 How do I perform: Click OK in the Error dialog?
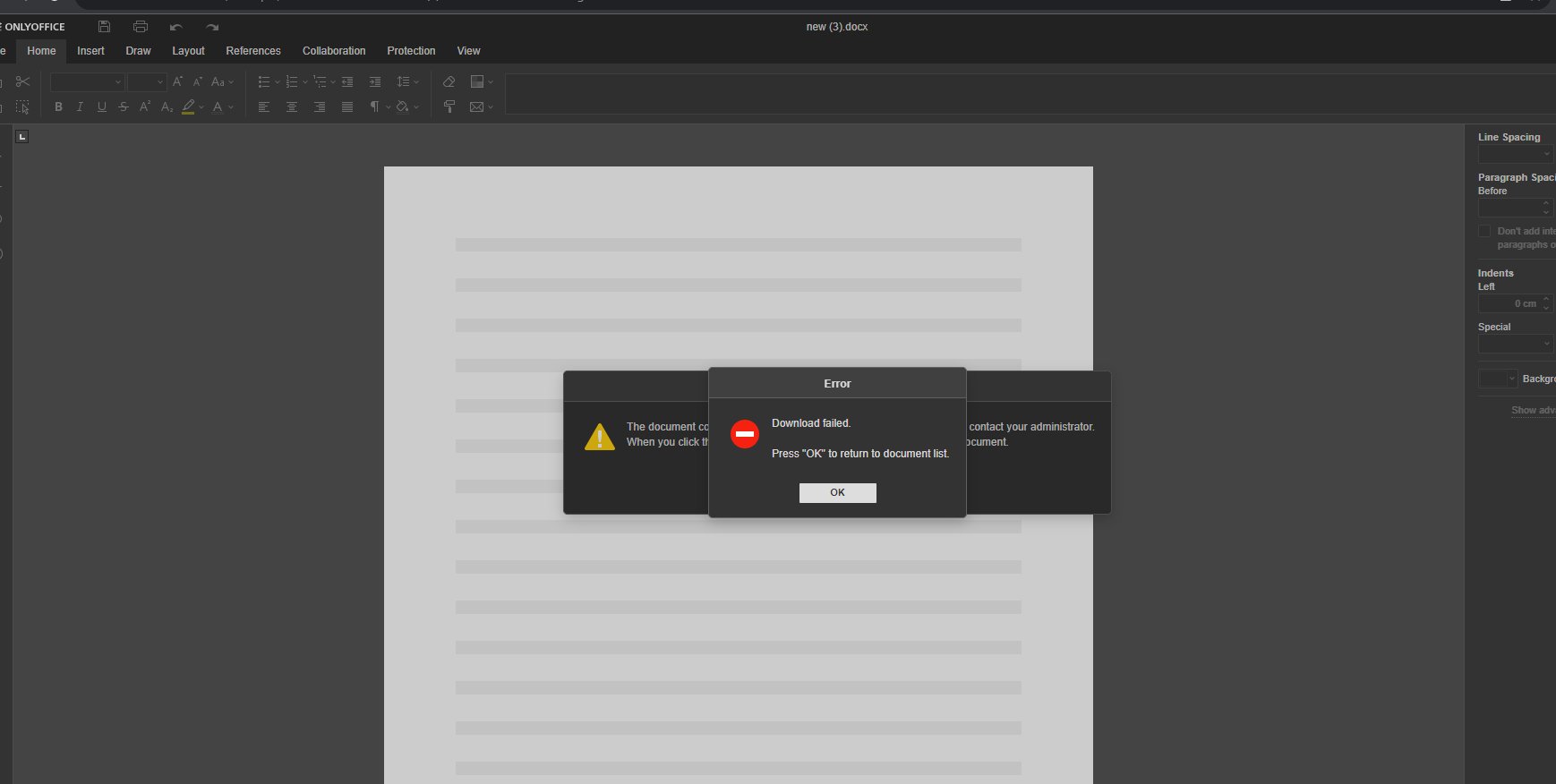coord(837,492)
